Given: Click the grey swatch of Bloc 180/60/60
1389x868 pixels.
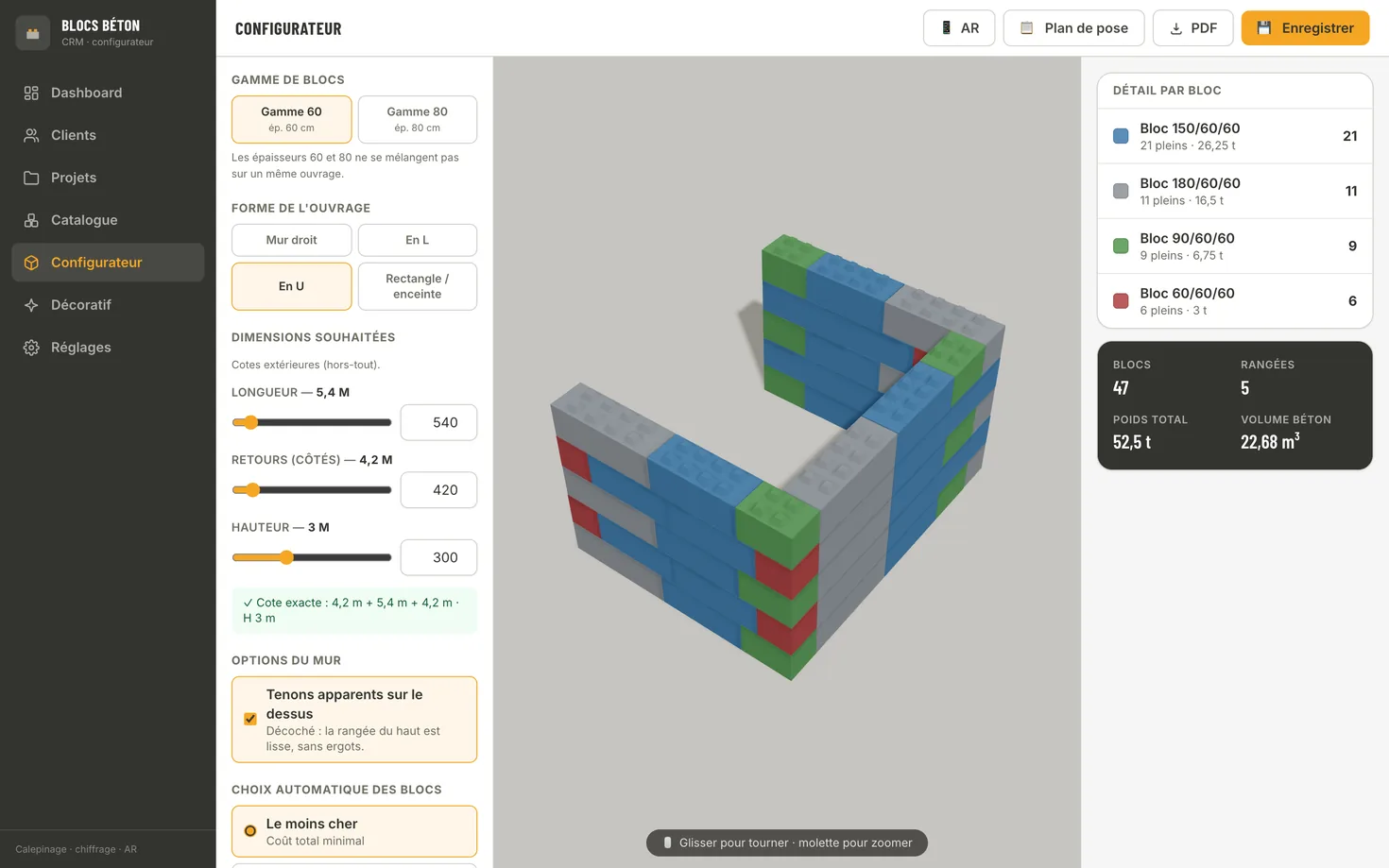Looking at the screenshot, I should (x=1121, y=191).
